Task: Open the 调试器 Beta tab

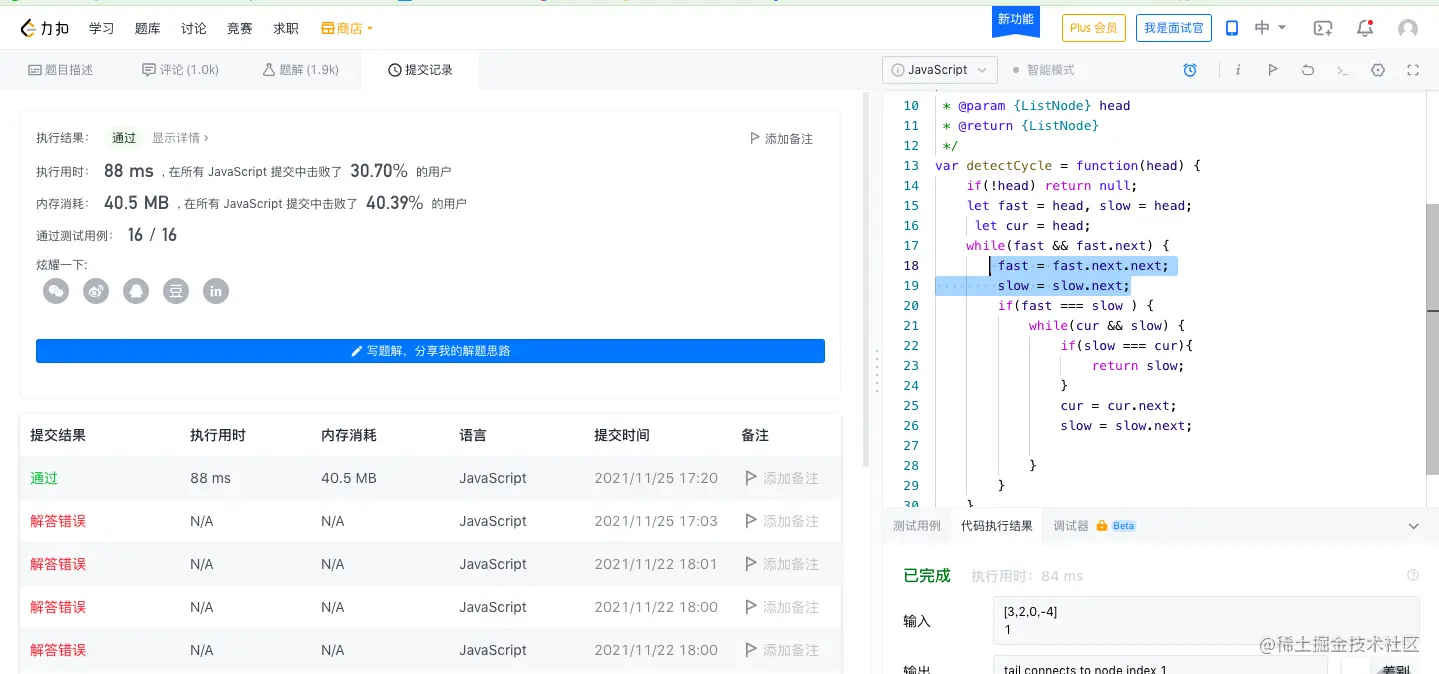Action: (x=1095, y=526)
